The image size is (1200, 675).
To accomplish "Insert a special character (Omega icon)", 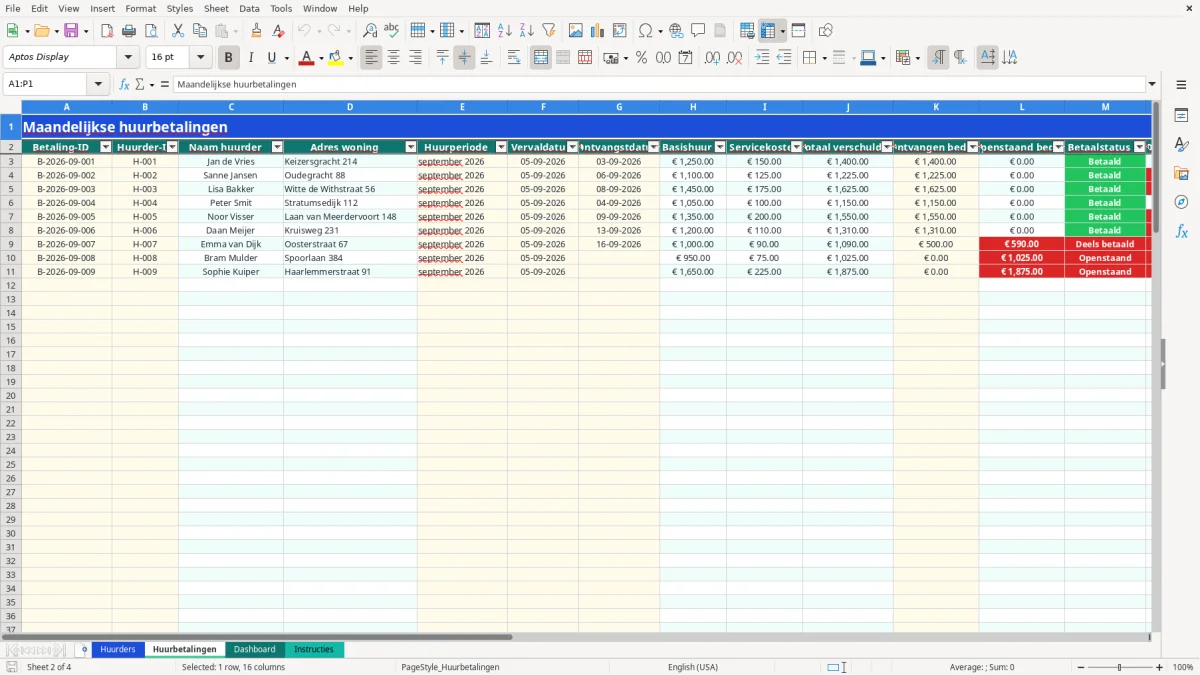I will point(645,31).
